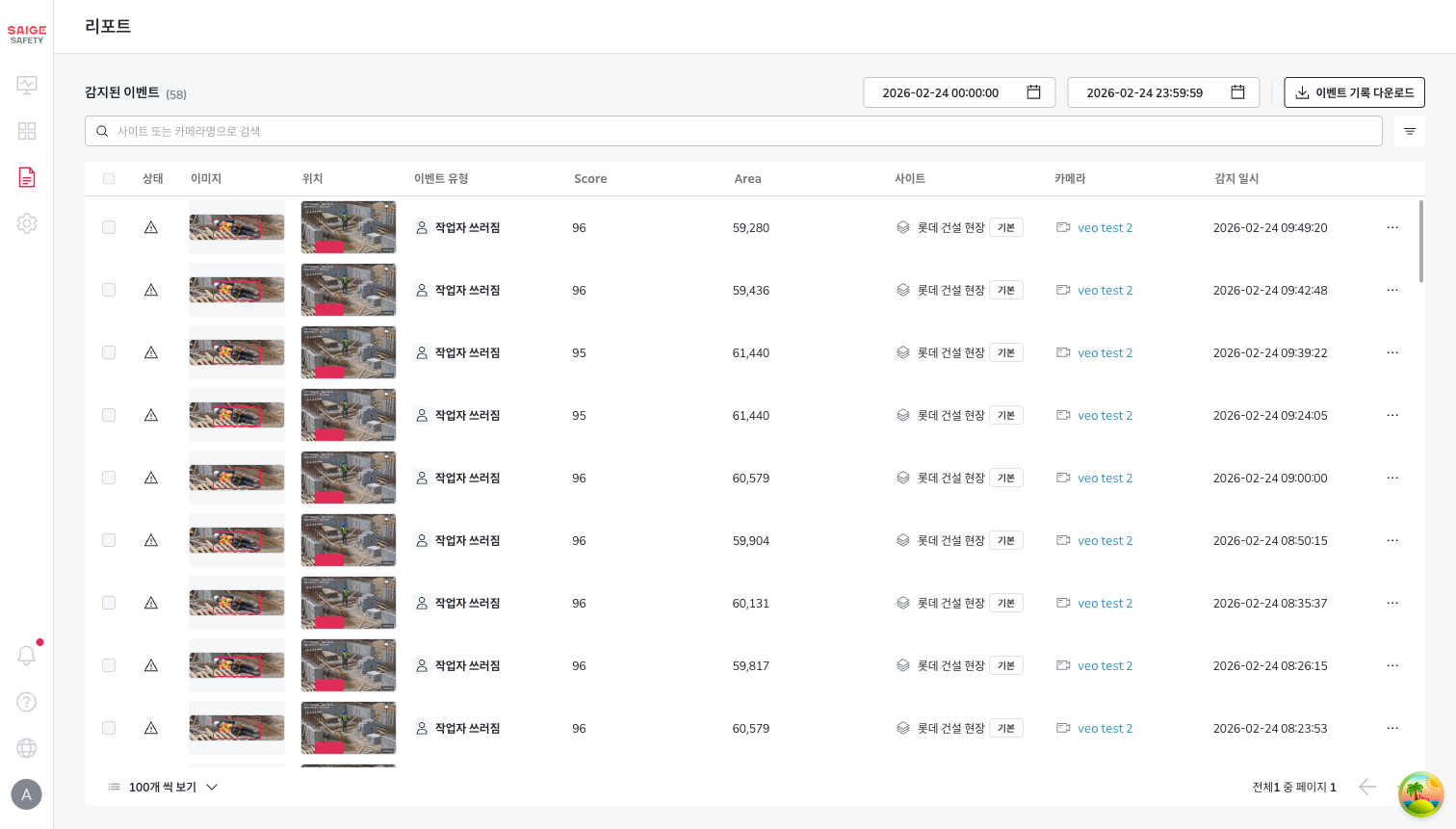Viewport: 1456px width, 829px height.
Task: Open the start date calendar icon
Action: click(1033, 92)
